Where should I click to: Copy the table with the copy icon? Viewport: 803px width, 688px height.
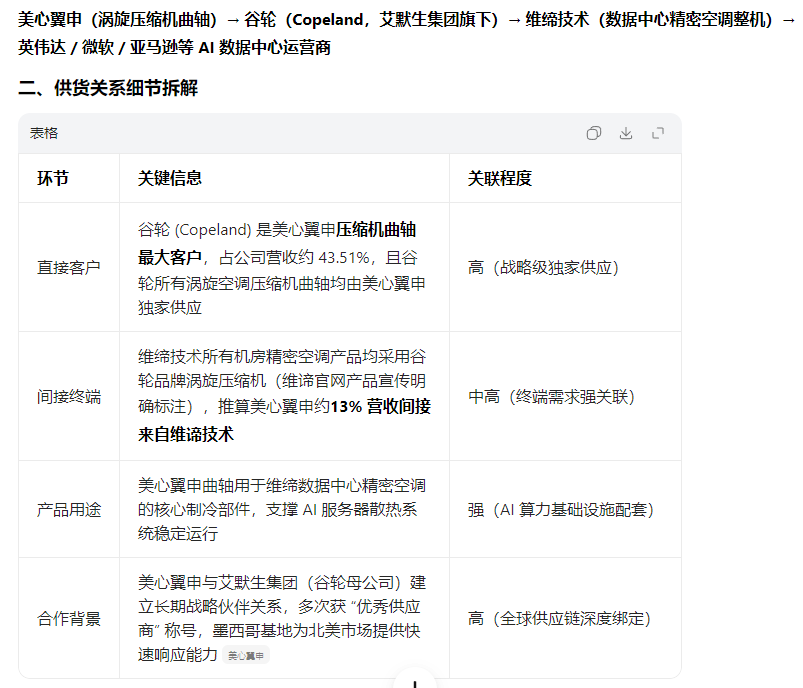click(x=594, y=134)
